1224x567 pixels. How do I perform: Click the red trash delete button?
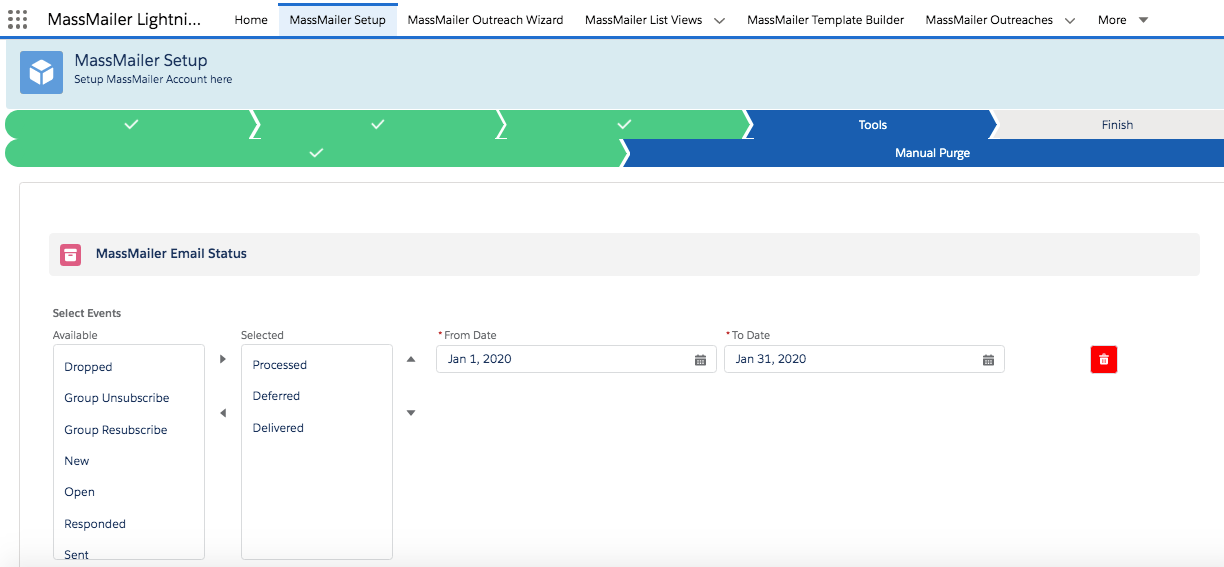1104,359
